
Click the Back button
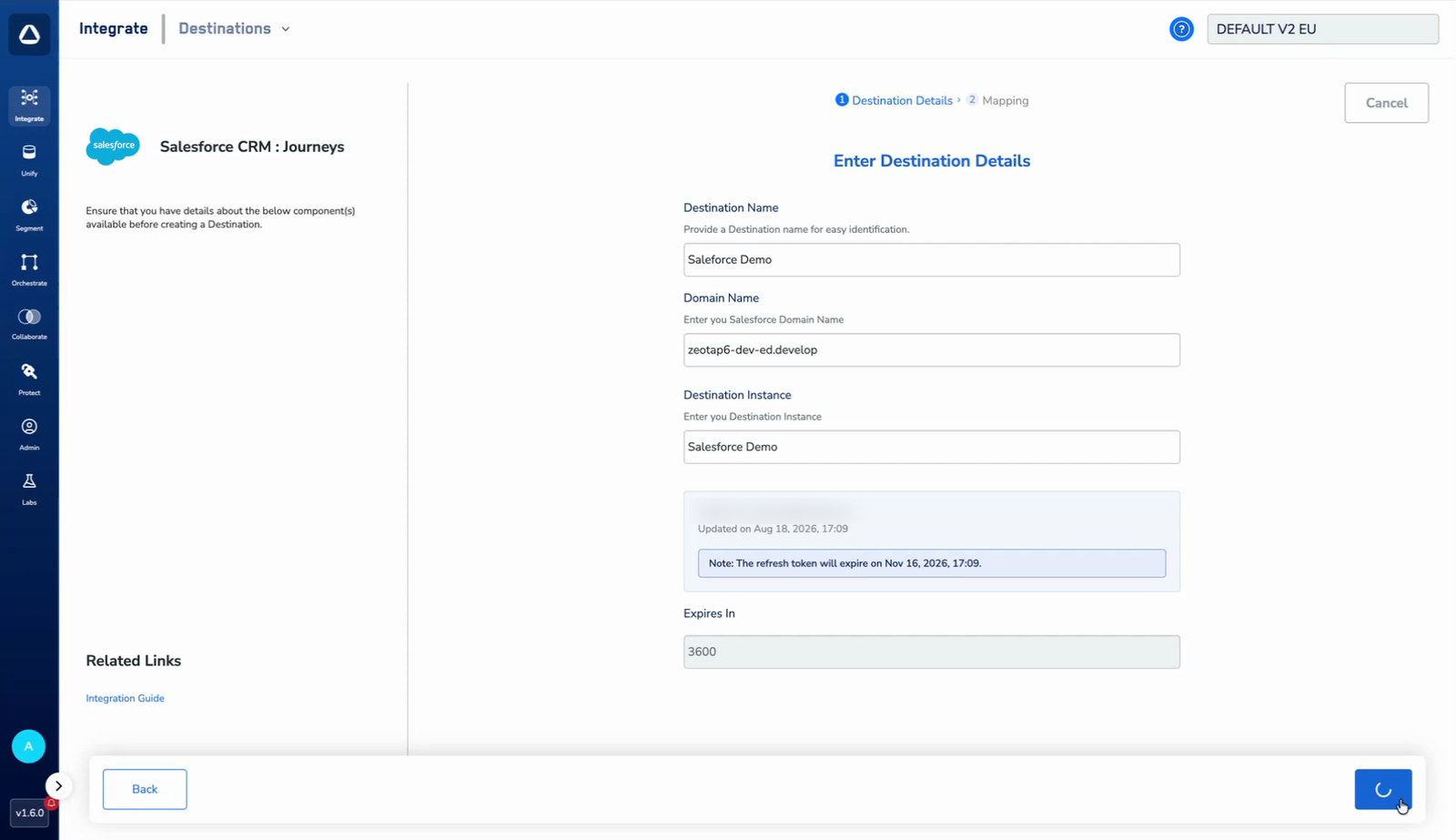tap(145, 789)
